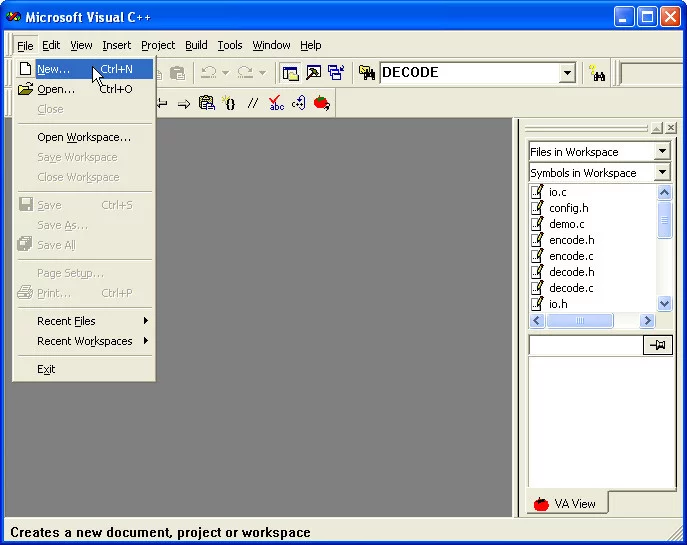Viewport: 687px width, 545px height.
Task: Click the Find in Files binoculars icon
Action: 367,73
